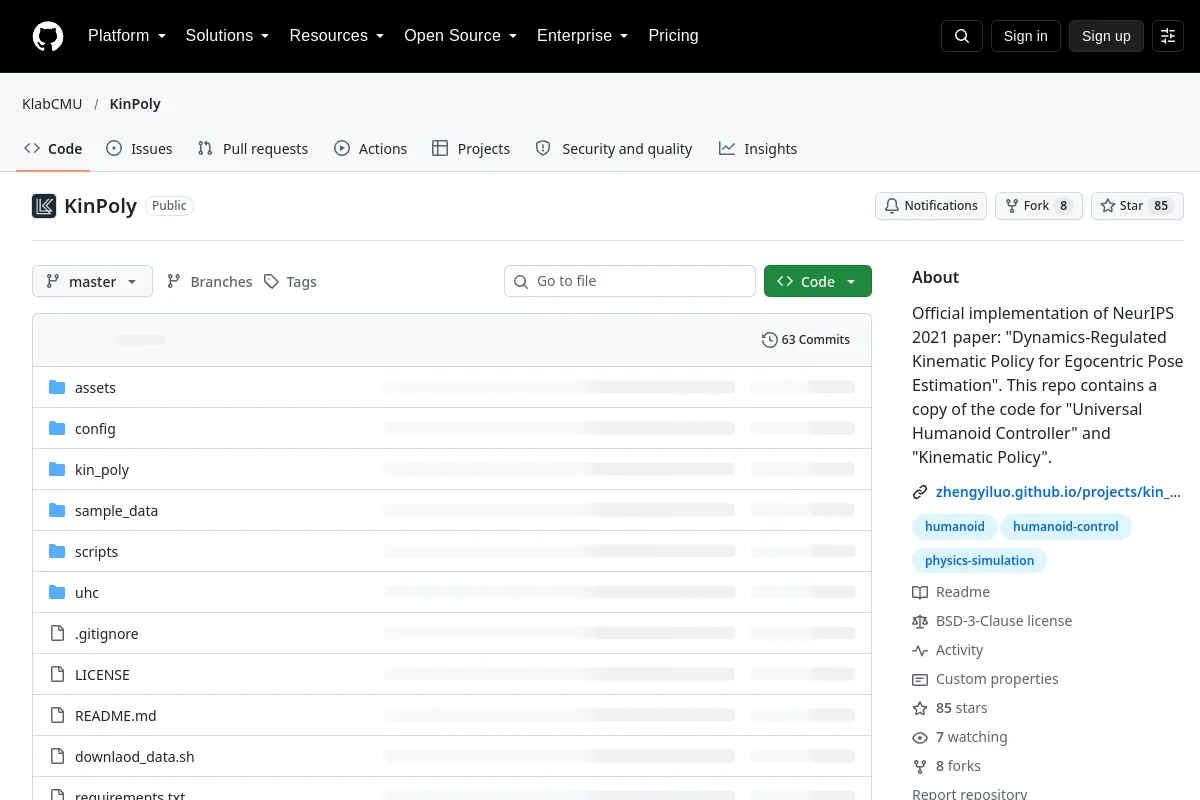The height and width of the screenshot is (800, 1200).
Task: Open the Pull requests tab
Action: click(x=253, y=148)
